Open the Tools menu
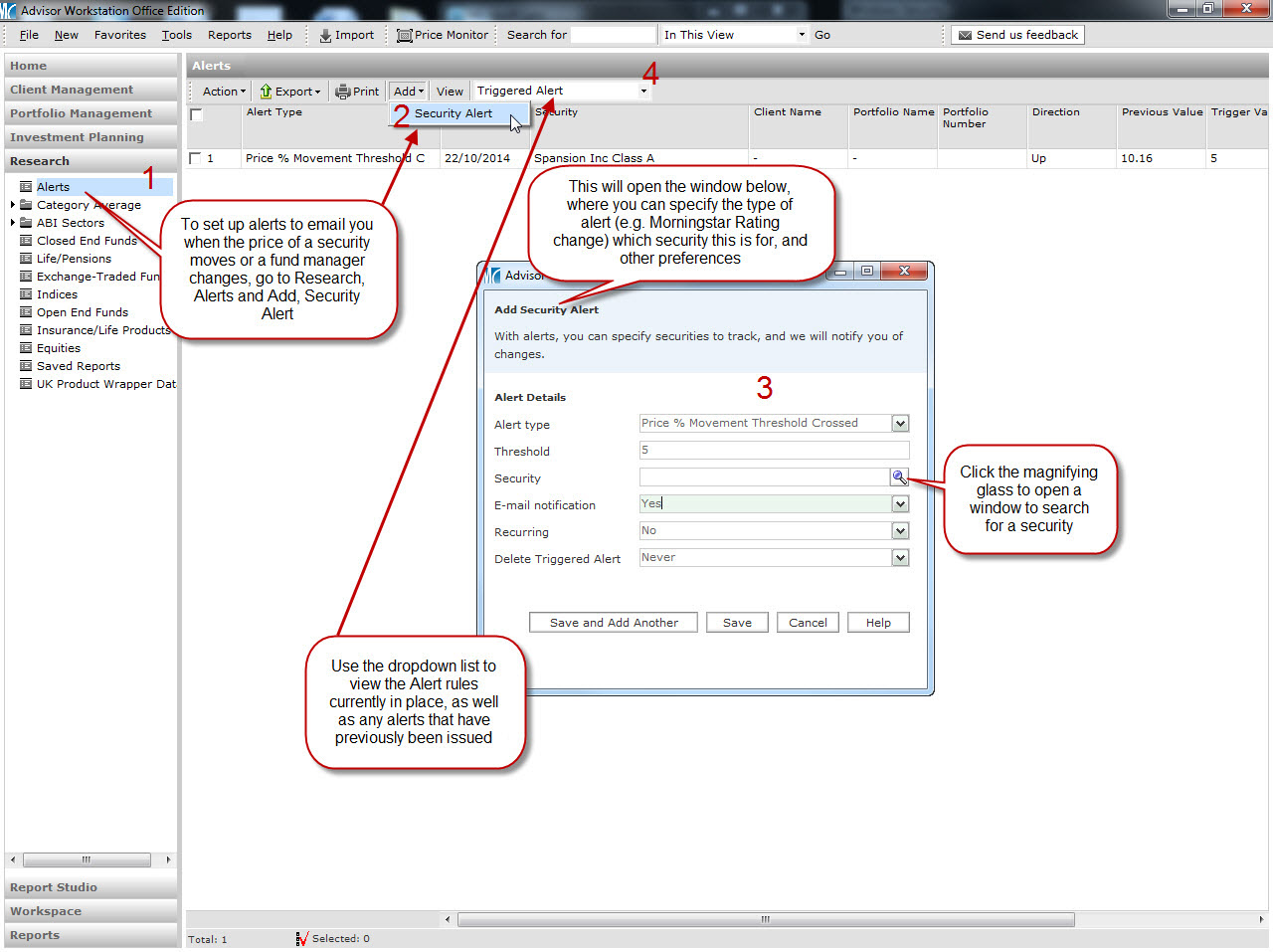 (177, 35)
